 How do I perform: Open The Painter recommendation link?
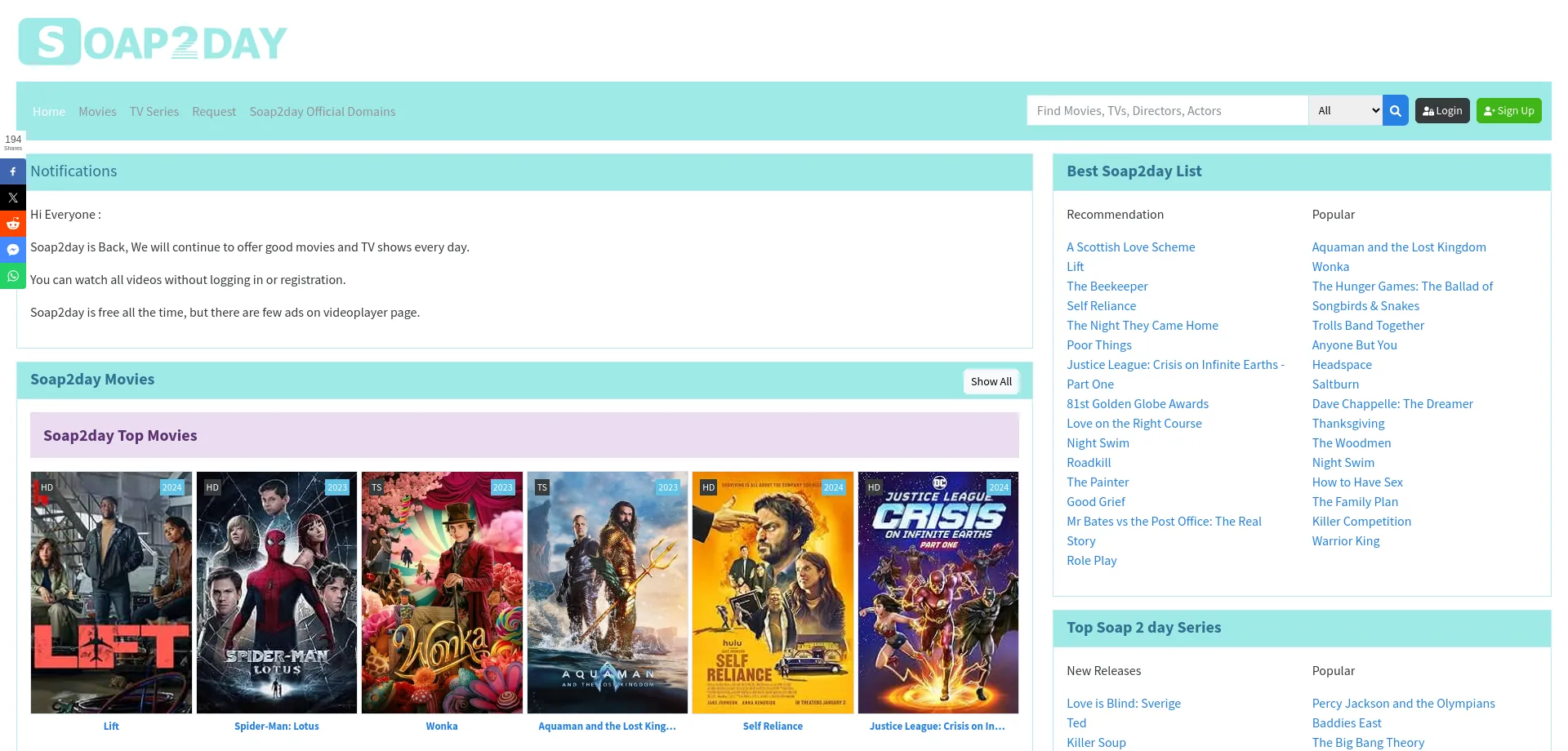(1098, 482)
